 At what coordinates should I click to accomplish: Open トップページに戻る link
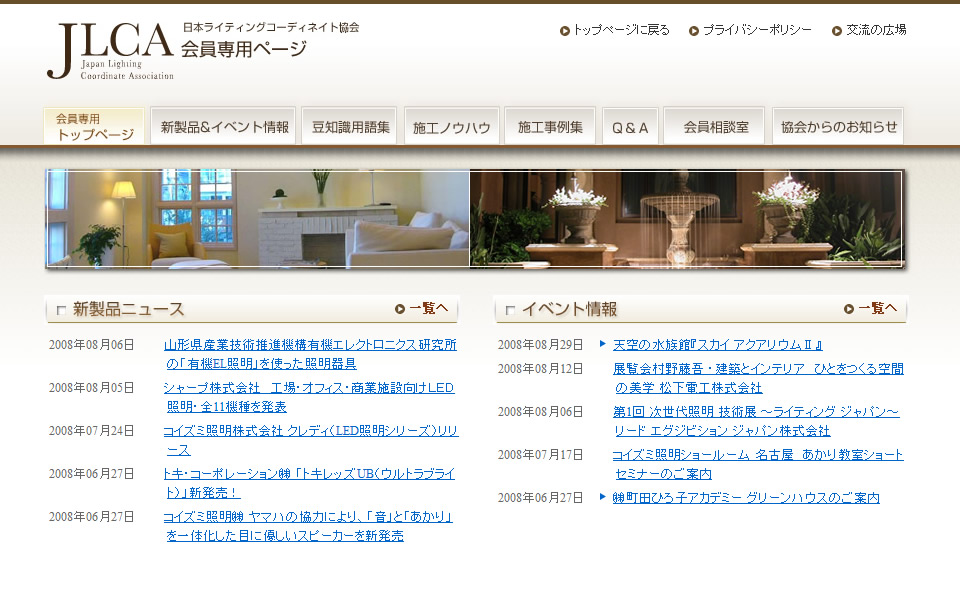[x=621, y=30]
